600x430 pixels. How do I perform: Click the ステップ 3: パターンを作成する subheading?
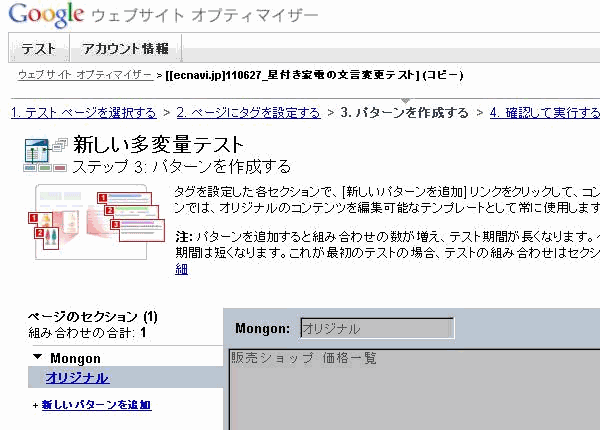pos(182,167)
